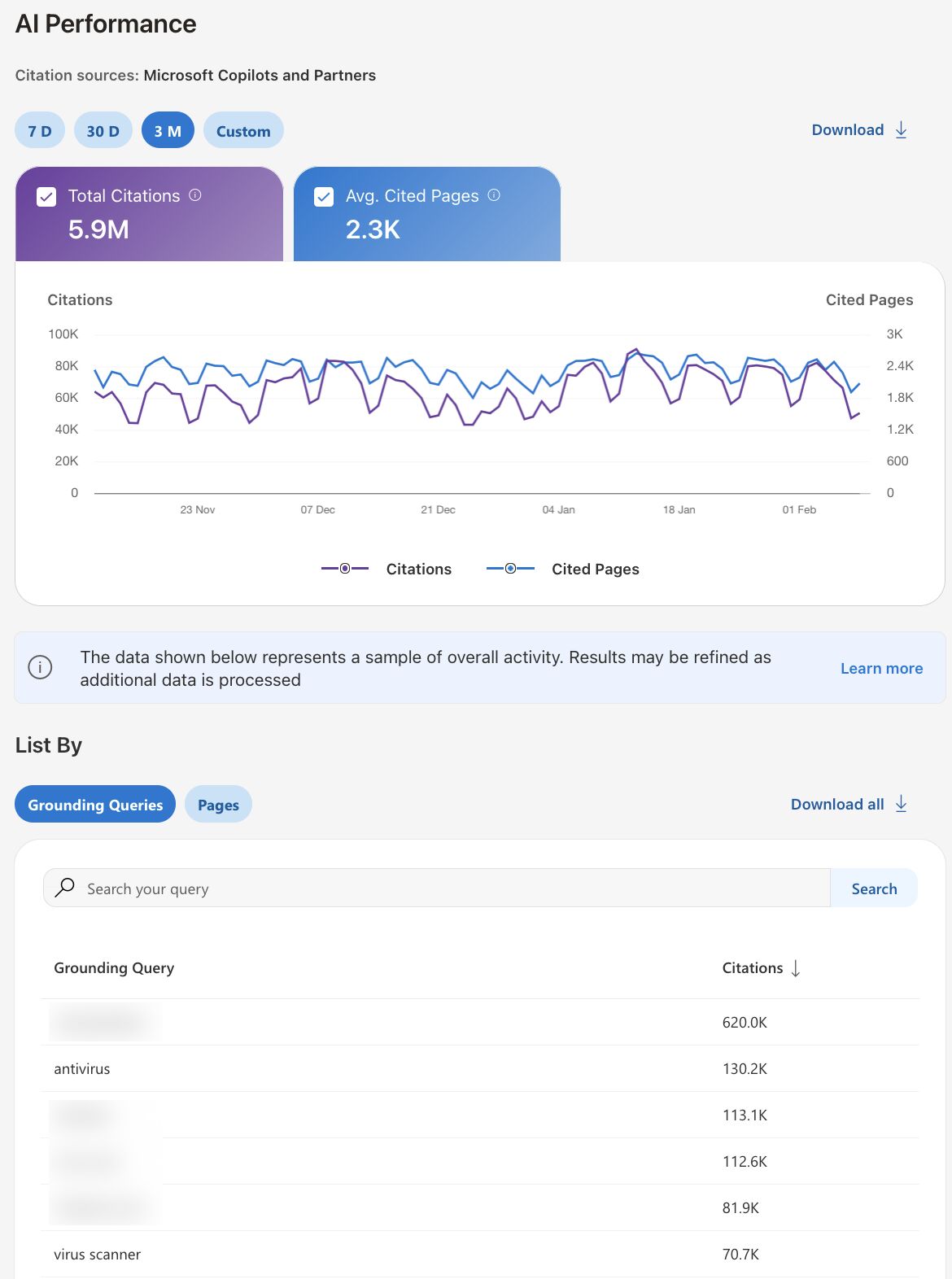Screen dimensions: 952x1279
Task: Uncheck the Total Citations checkbox
Action: click(x=47, y=197)
